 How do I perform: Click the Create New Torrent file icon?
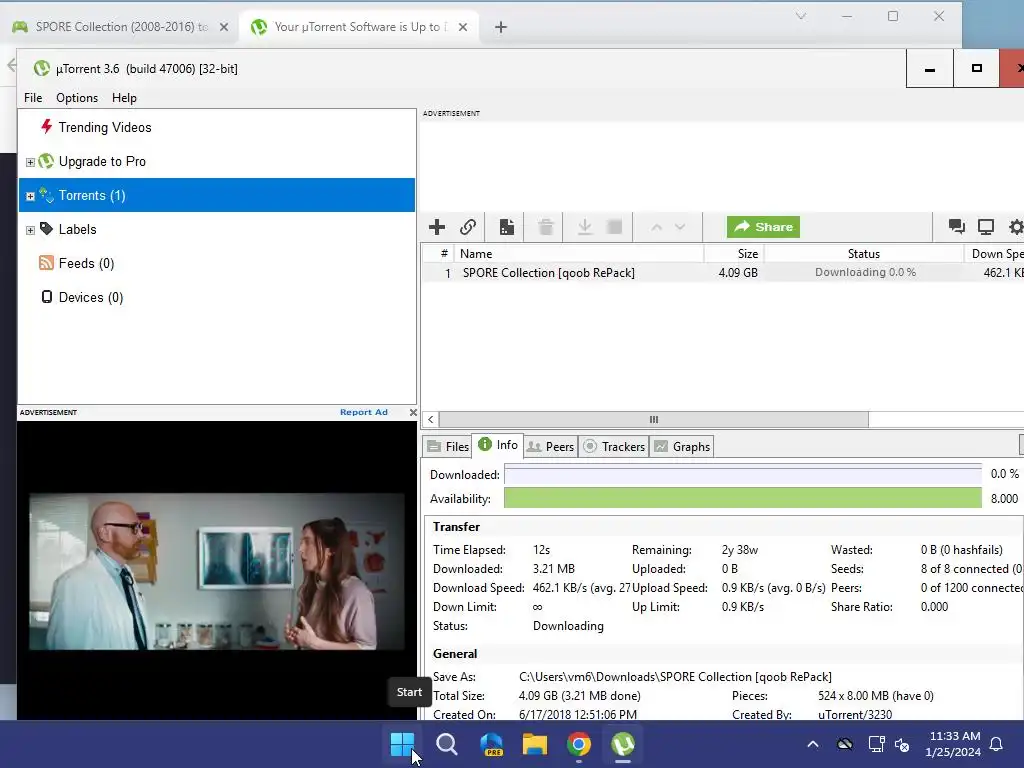pyautogui.click(x=507, y=227)
